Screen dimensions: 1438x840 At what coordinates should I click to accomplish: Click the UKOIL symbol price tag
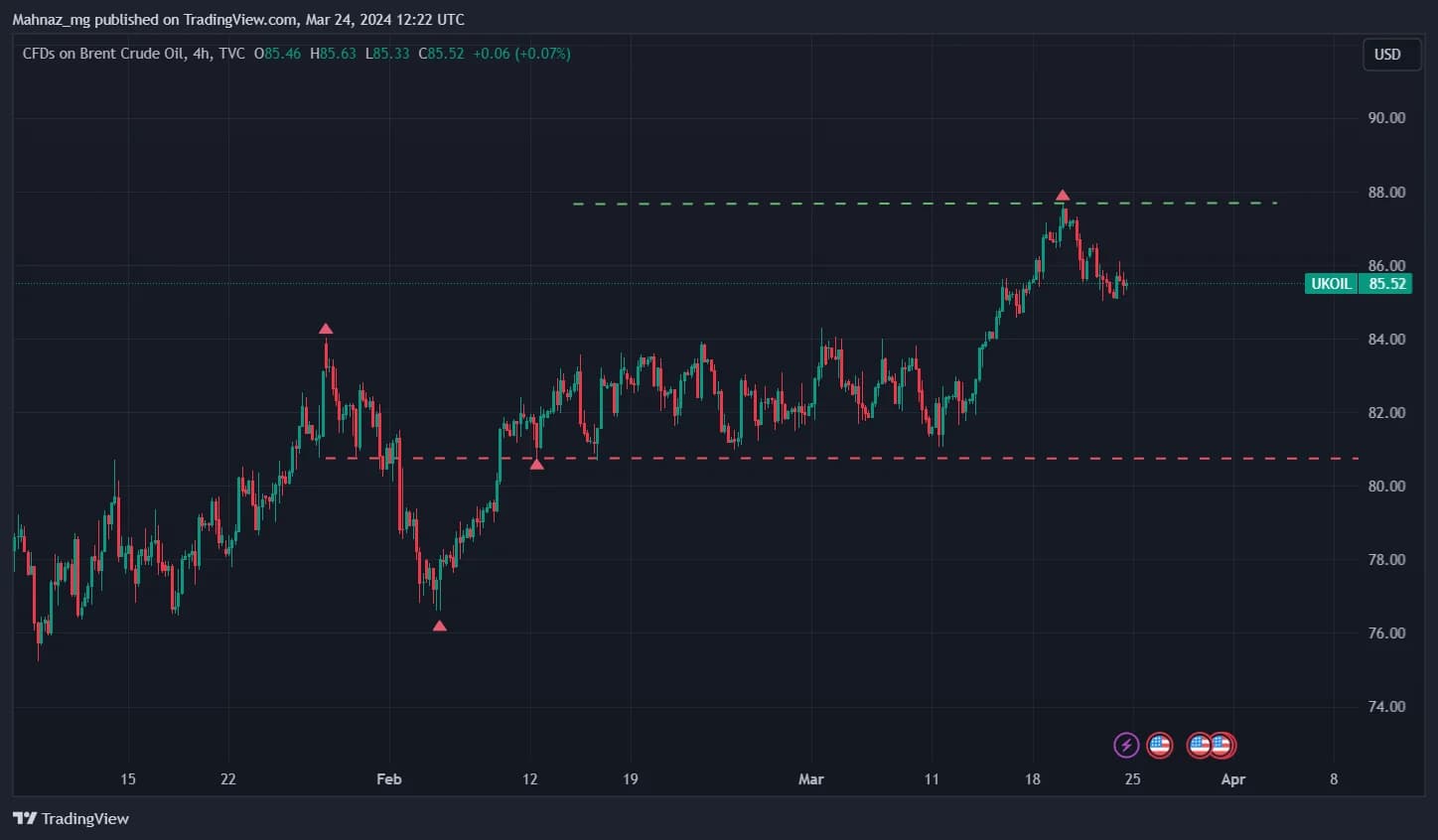[x=1331, y=284]
